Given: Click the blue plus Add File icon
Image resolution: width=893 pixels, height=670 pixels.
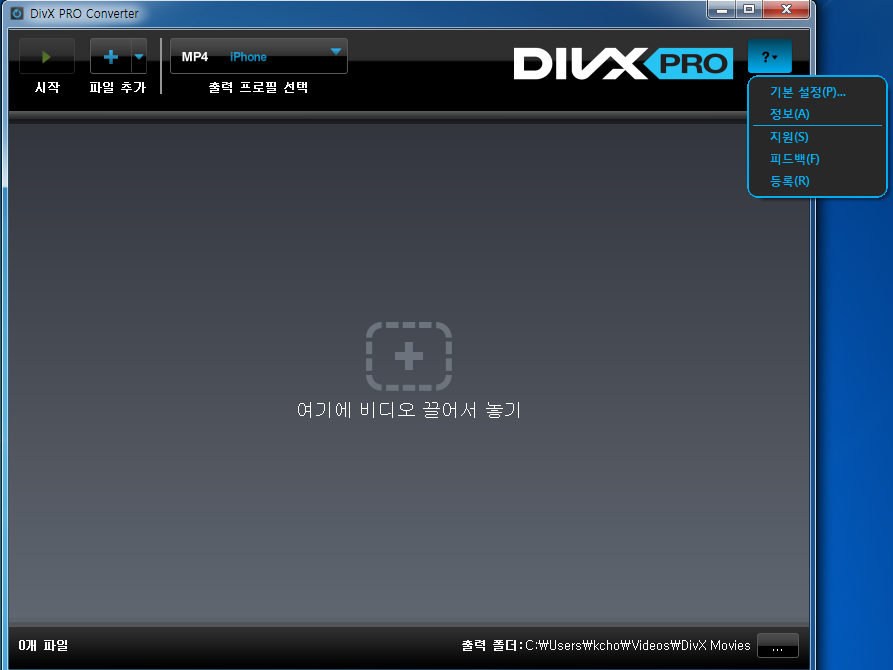Looking at the screenshot, I should pyautogui.click(x=111, y=56).
